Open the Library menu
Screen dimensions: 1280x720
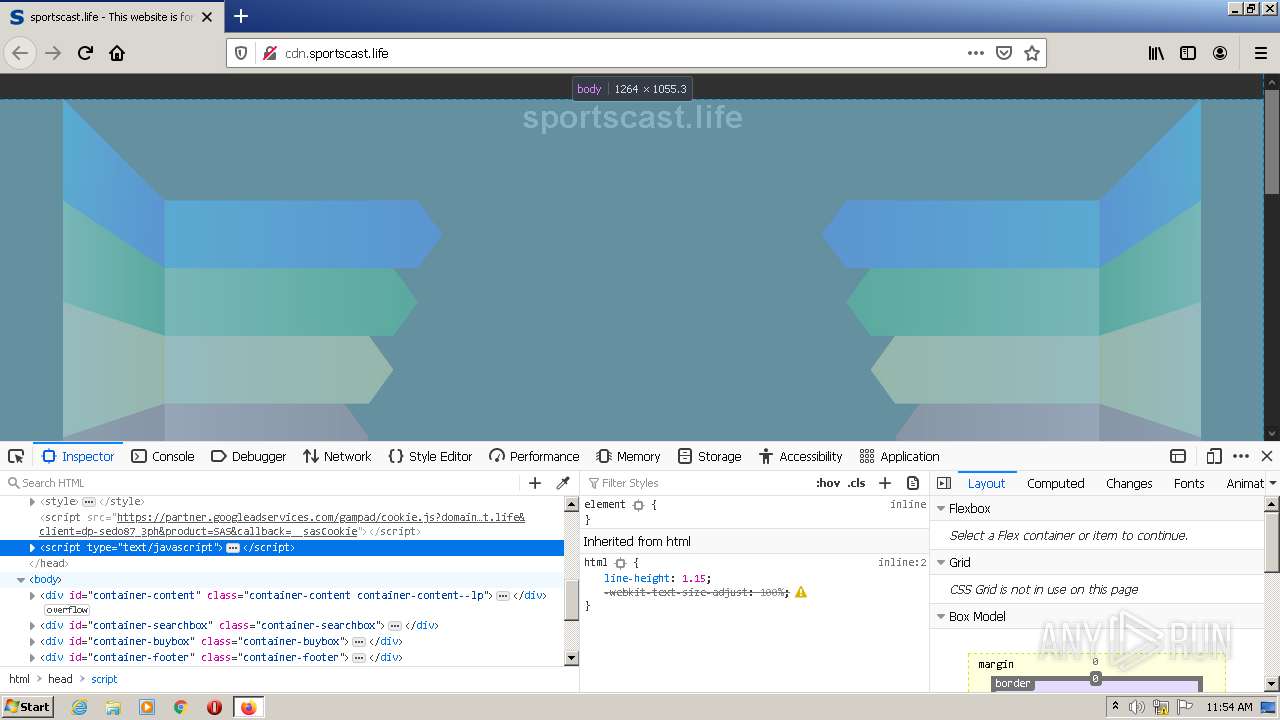[1156, 53]
